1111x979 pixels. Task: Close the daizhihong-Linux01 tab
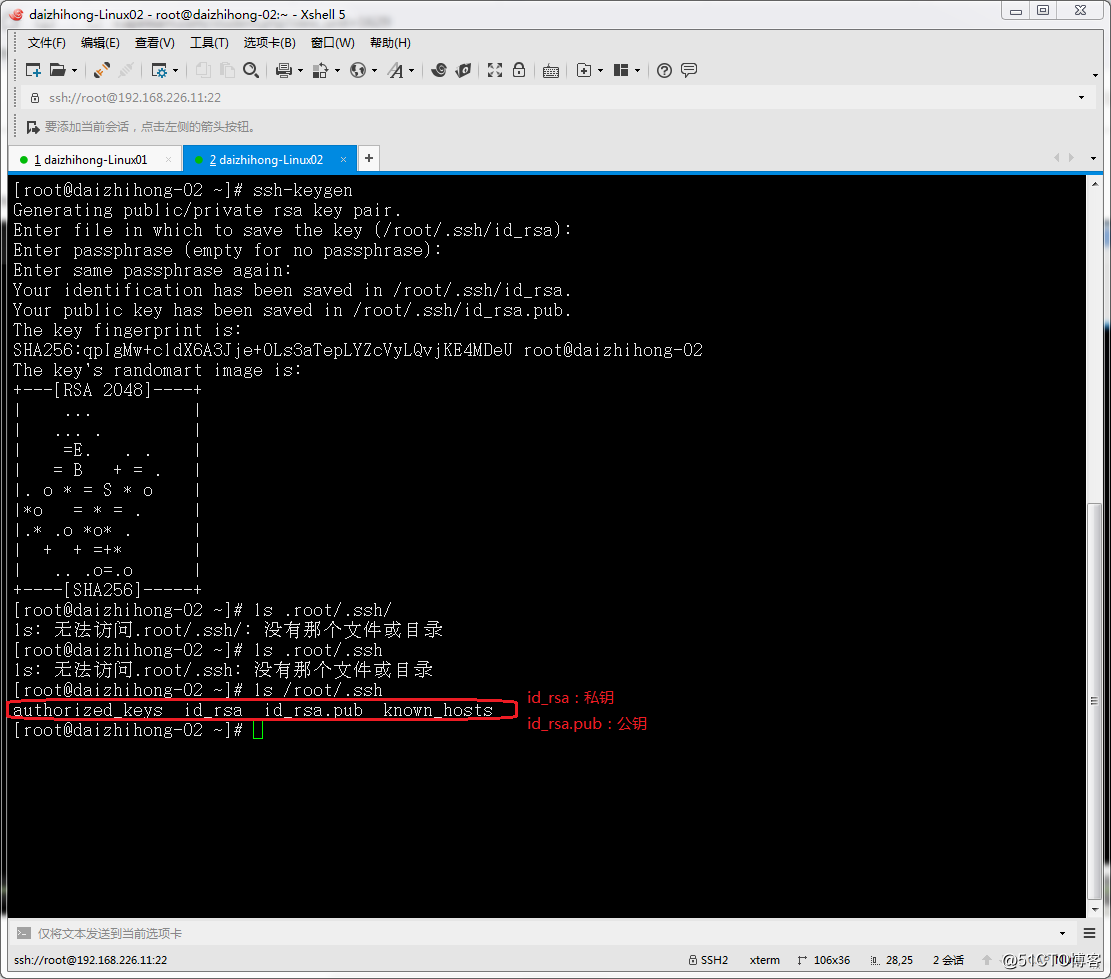168,159
